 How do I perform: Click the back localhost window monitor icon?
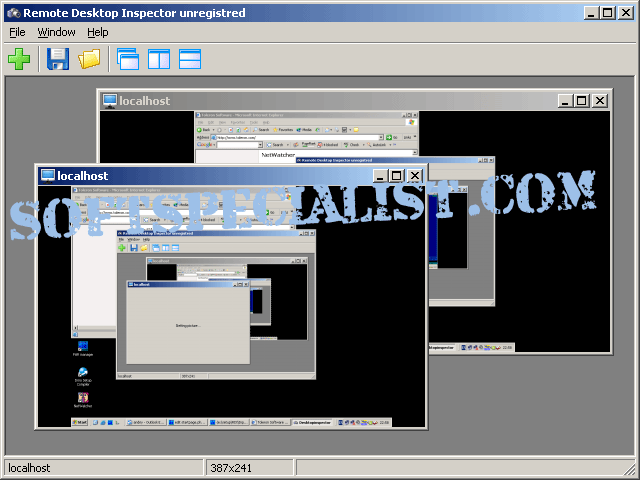[x=108, y=100]
